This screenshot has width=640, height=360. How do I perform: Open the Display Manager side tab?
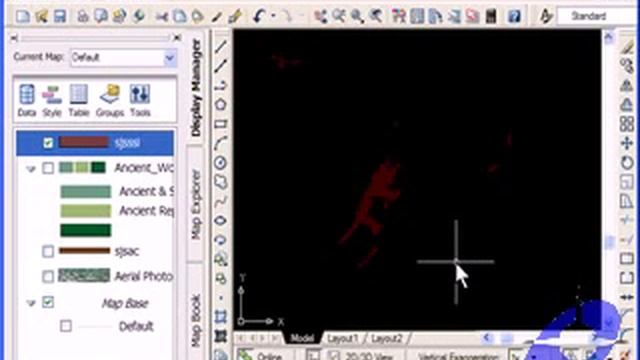196,87
